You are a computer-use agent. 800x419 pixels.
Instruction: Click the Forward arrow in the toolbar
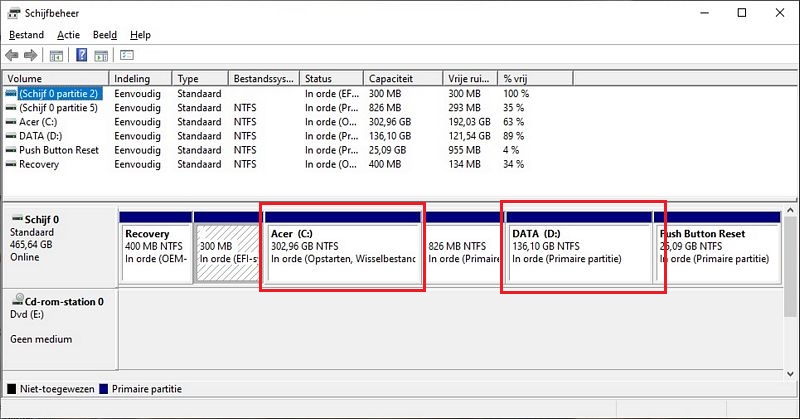[31, 55]
